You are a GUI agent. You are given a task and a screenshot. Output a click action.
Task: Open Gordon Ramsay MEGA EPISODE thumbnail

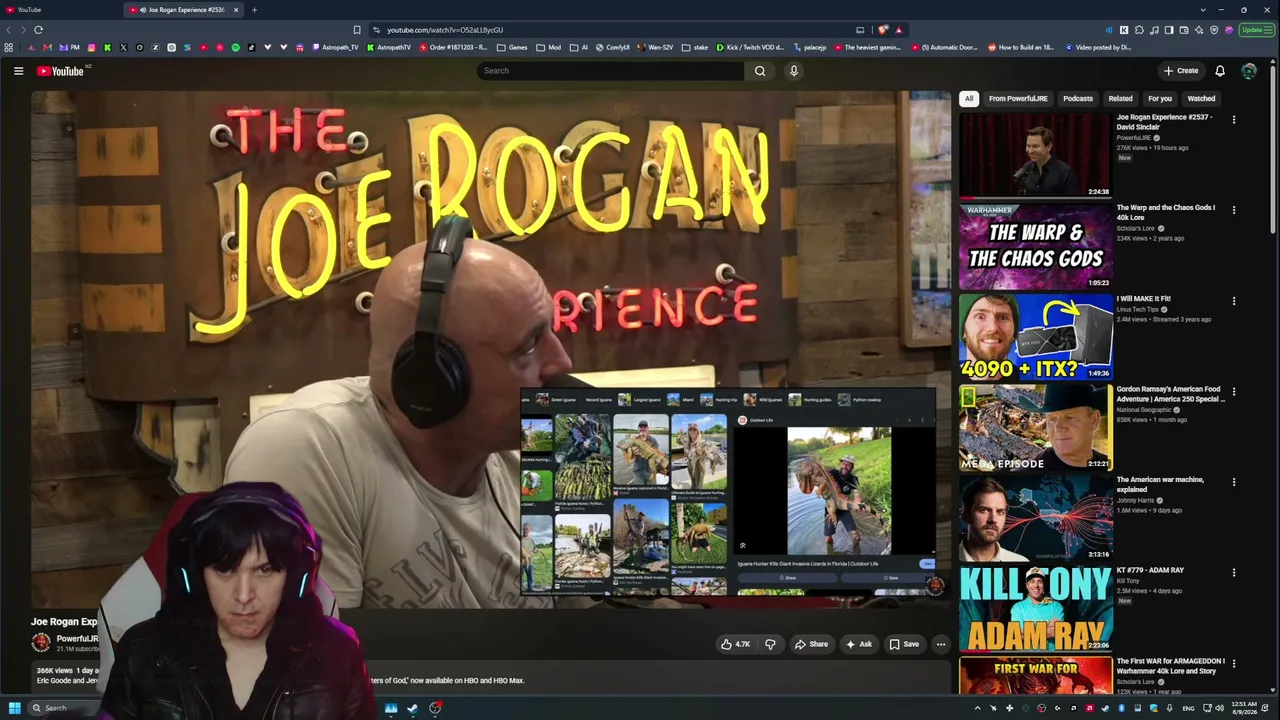point(1035,428)
